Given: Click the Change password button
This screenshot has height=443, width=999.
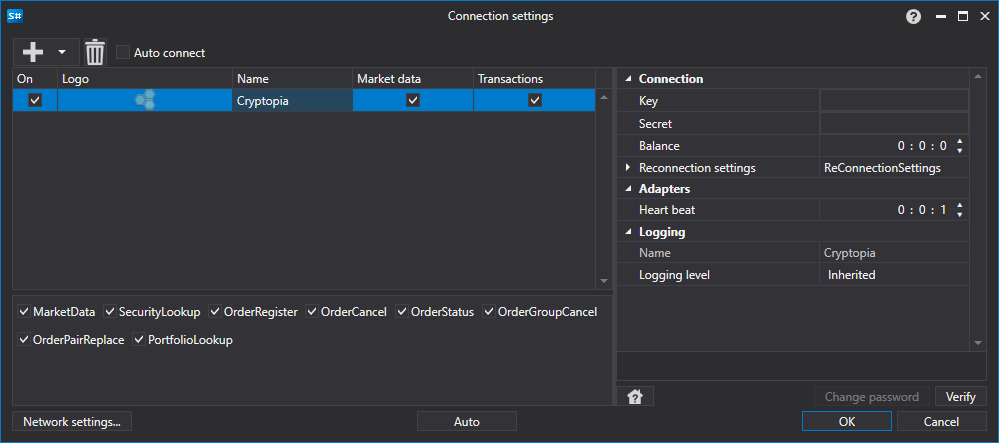Looking at the screenshot, I should tap(872, 396).
